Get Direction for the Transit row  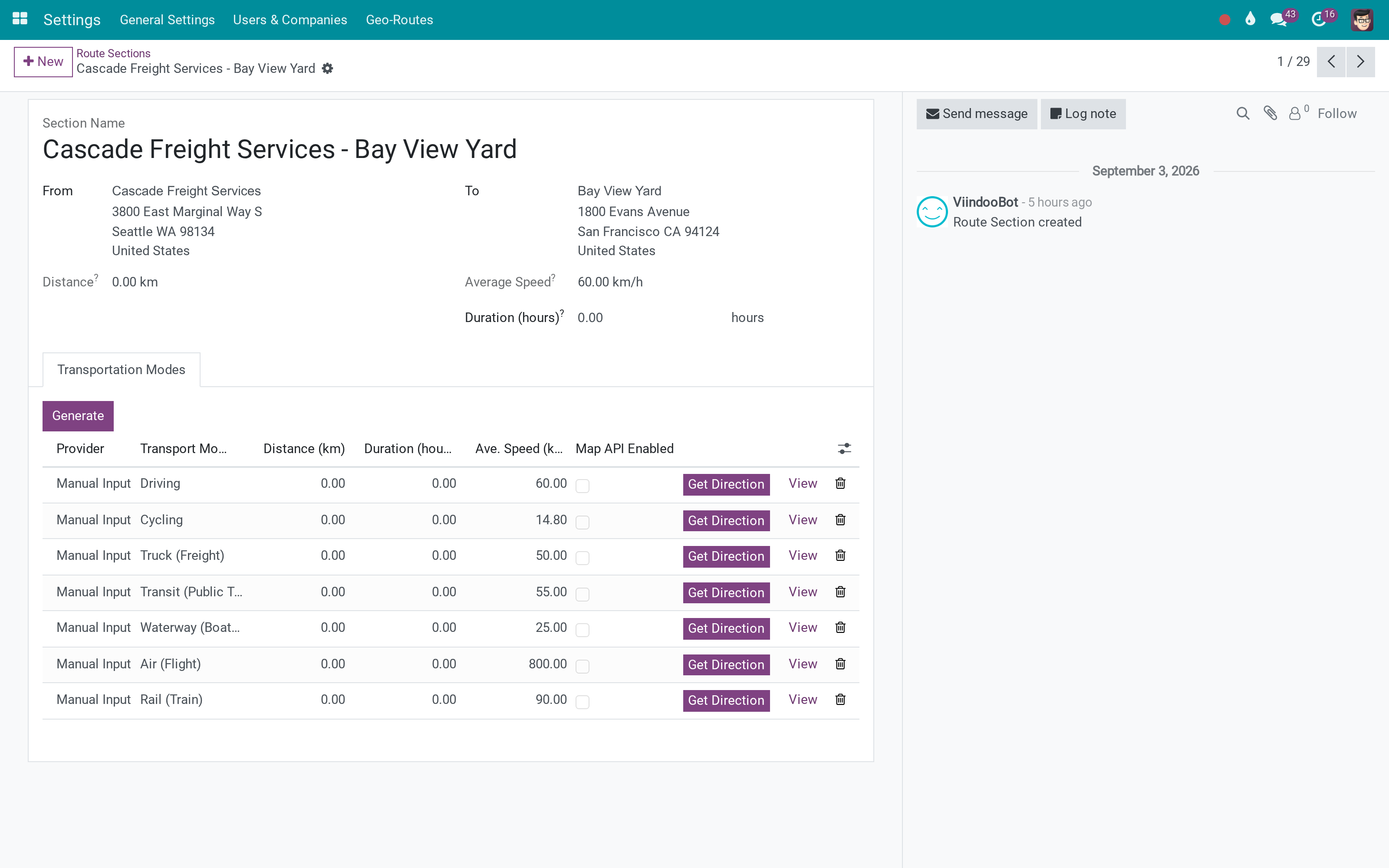coord(726,592)
